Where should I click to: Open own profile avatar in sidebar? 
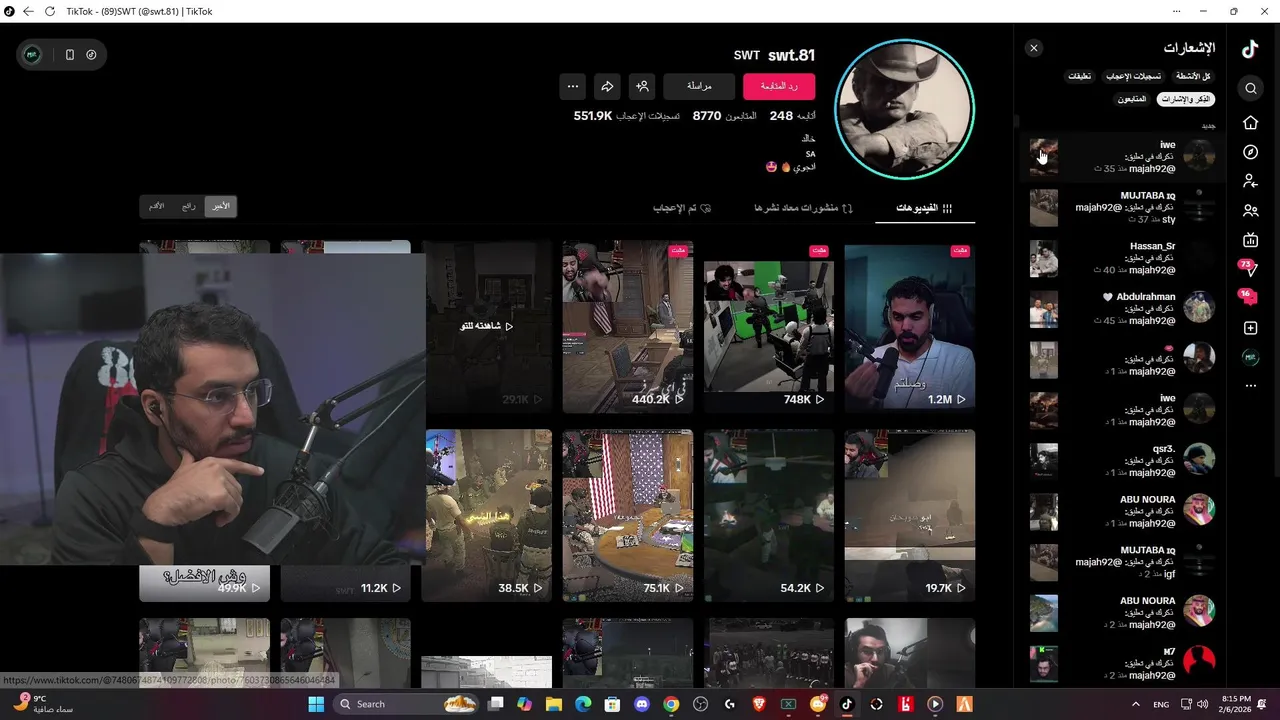[x=1250, y=357]
